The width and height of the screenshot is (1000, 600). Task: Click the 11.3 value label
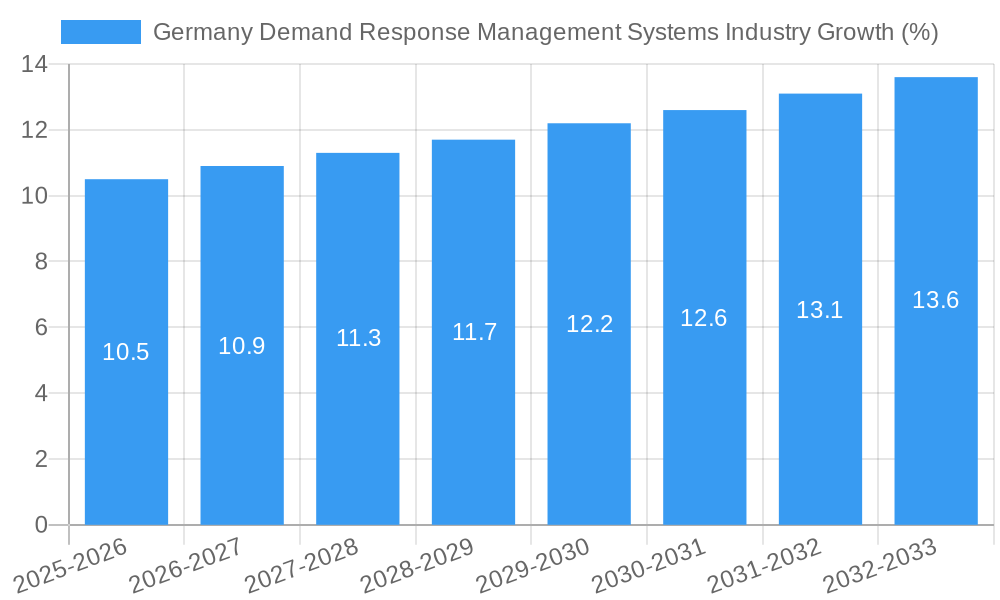click(x=358, y=338)
